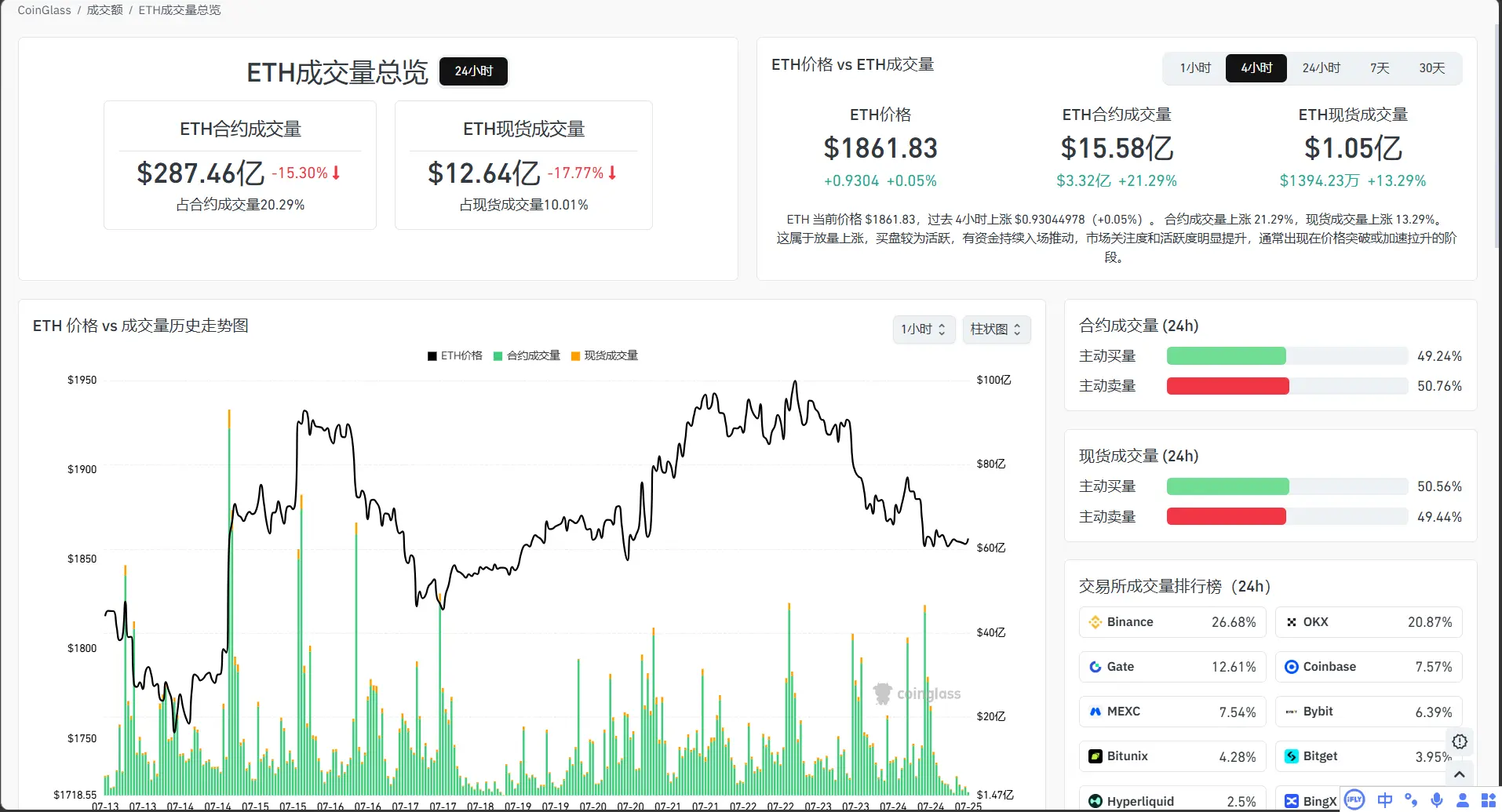Click the MEXC logo icon
This screenshot has height=812, width=1502.
(x=1096, y=712)
